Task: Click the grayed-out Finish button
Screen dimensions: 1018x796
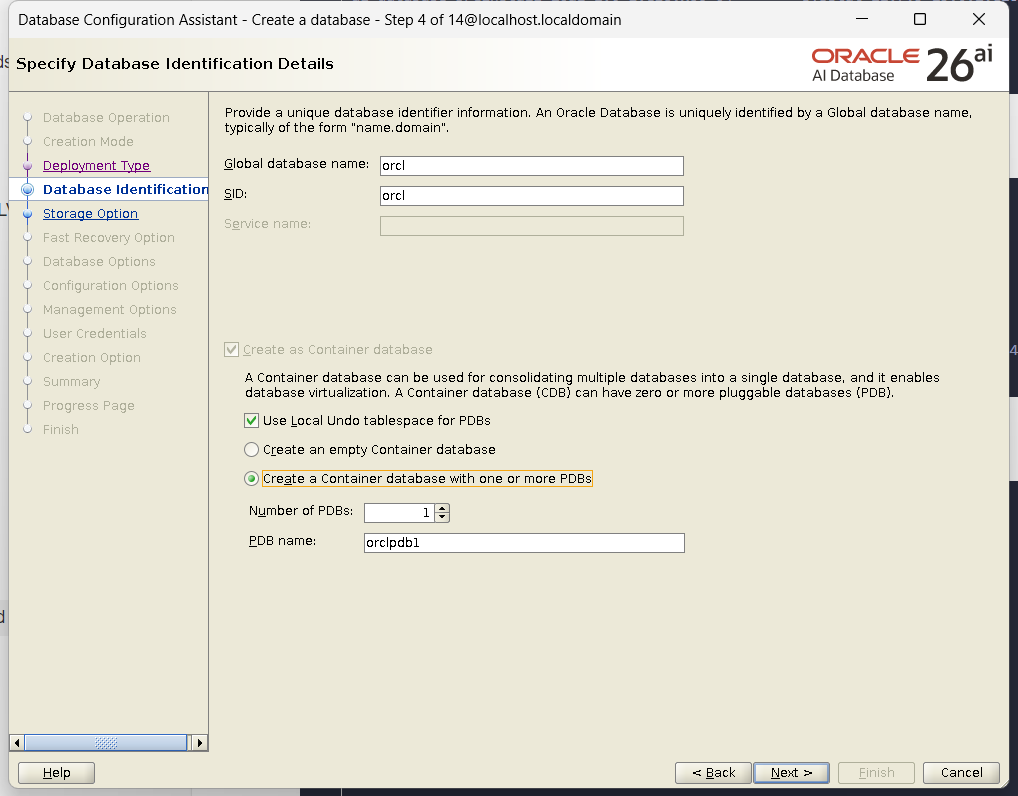Action: click(876, 773)
